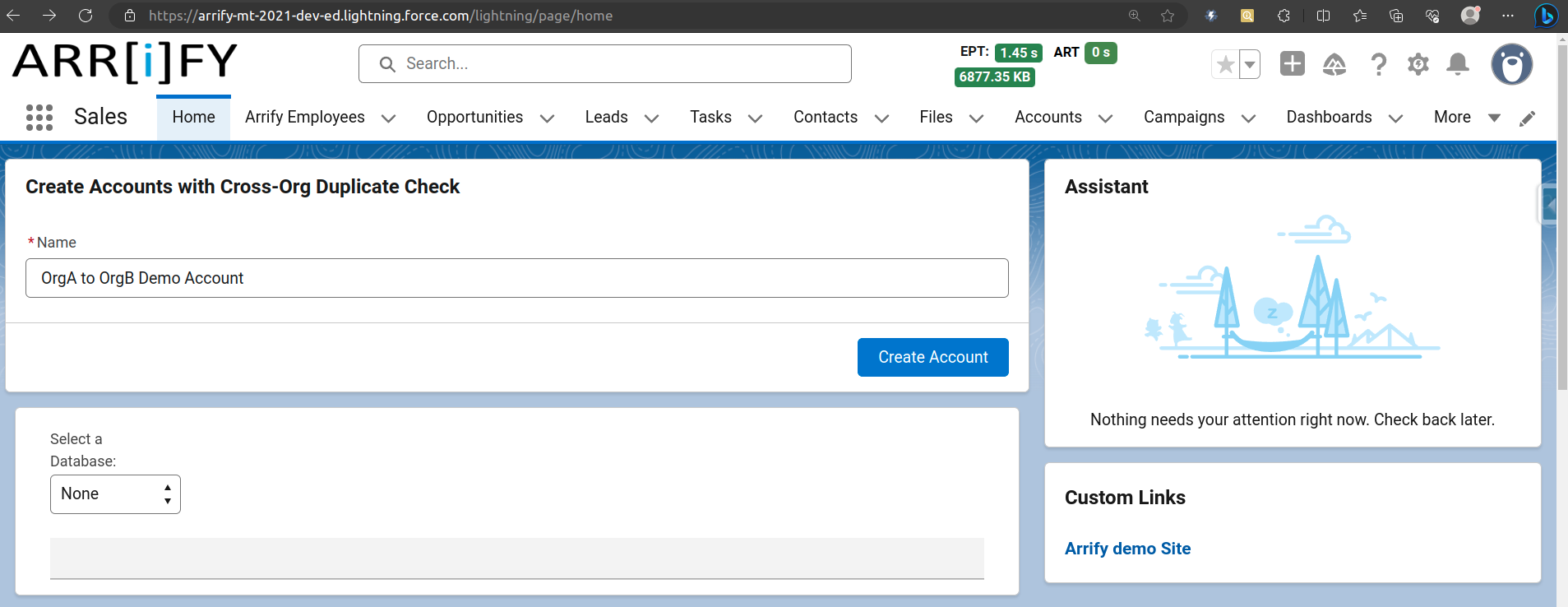Open the Global Actions plus icon
The image size is (1568, 607).
1292,64
